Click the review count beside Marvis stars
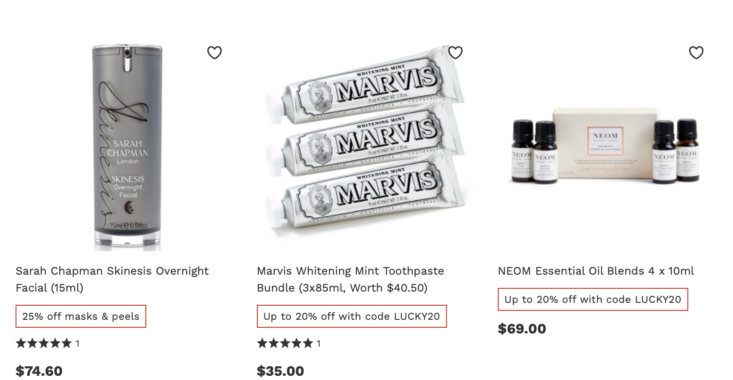Viewport: 733px width, 380px height. 319,344
